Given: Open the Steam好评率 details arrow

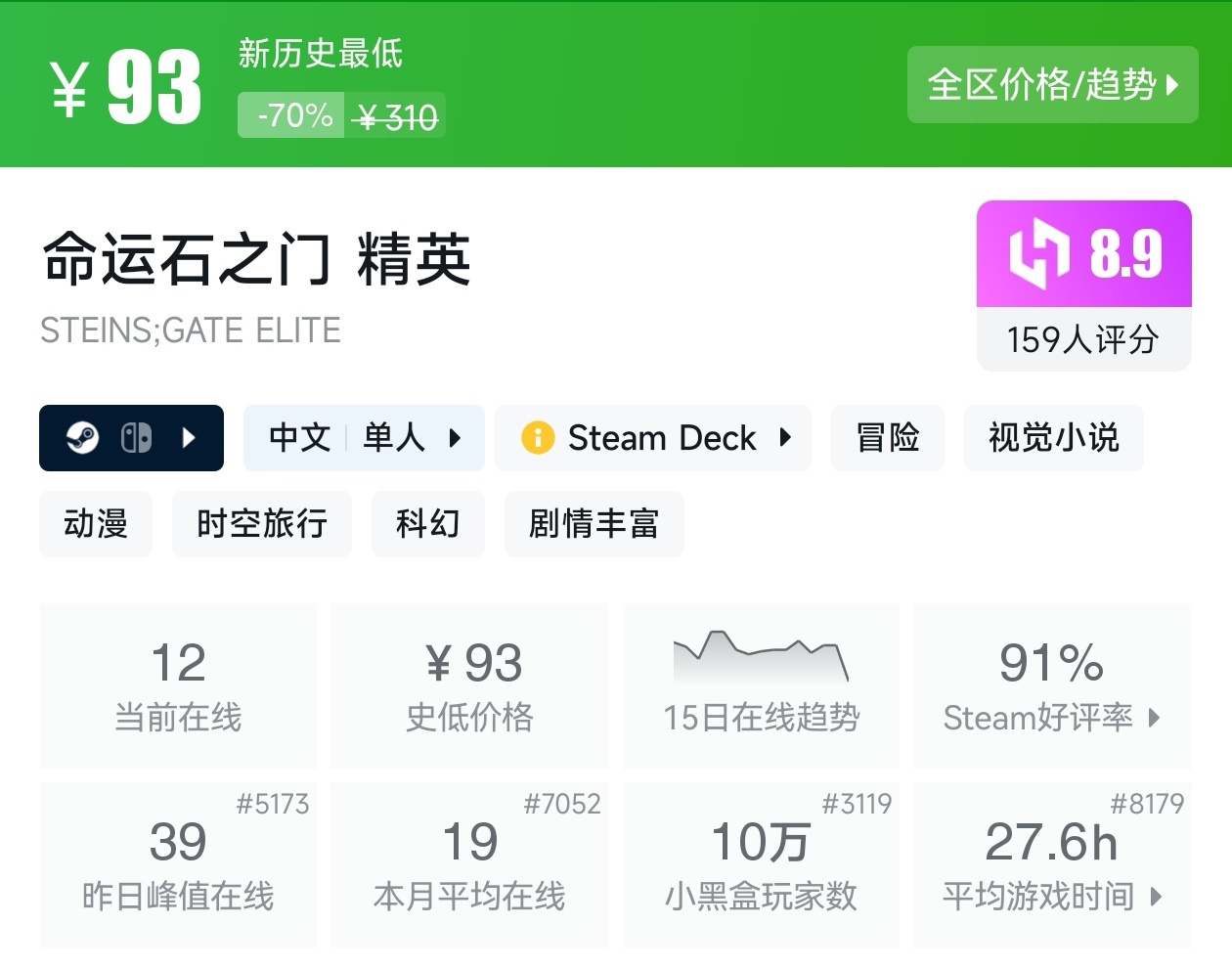Looking at the screenshot, I should coord(1155,718).
